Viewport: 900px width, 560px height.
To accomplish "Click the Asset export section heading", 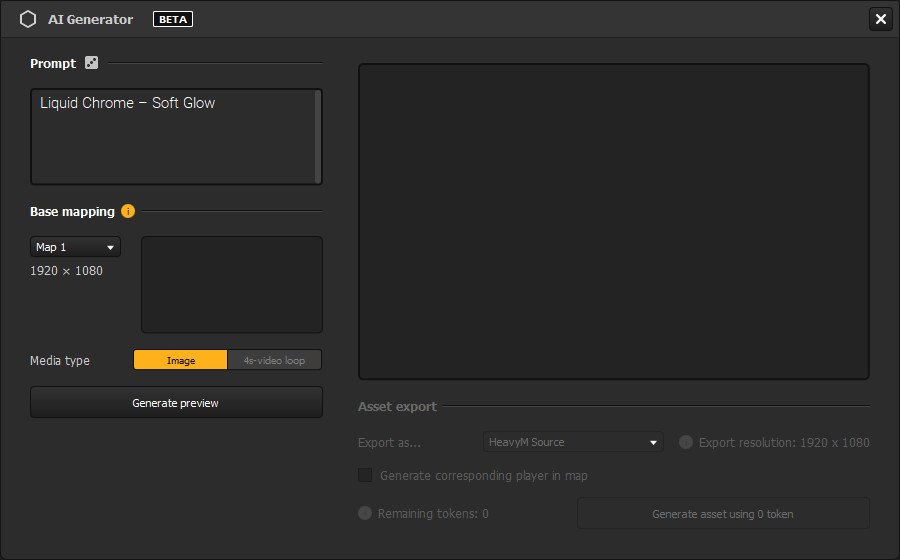I will 397,406.
